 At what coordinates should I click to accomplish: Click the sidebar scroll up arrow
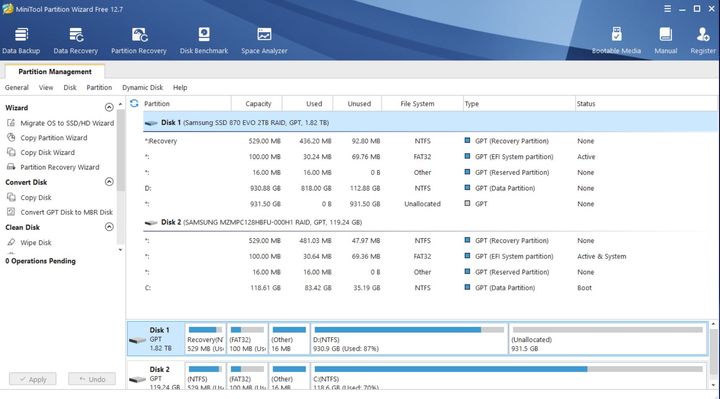(x=120, y=104)
